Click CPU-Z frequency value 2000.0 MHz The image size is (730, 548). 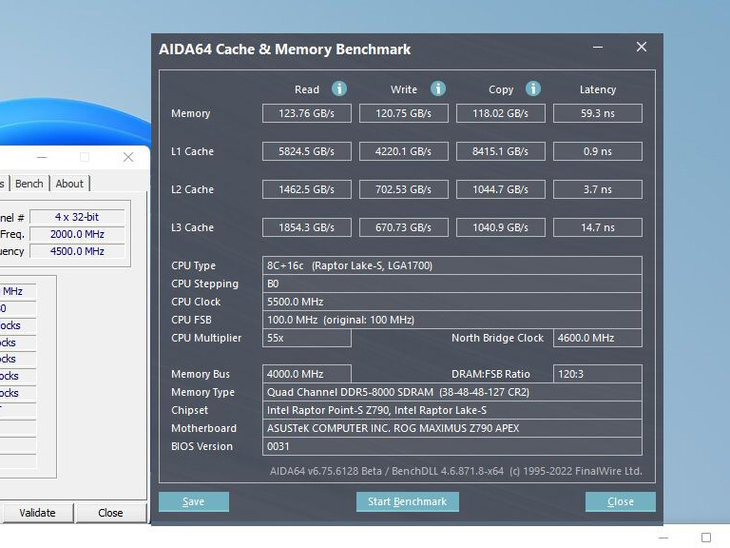coord(77,234)
